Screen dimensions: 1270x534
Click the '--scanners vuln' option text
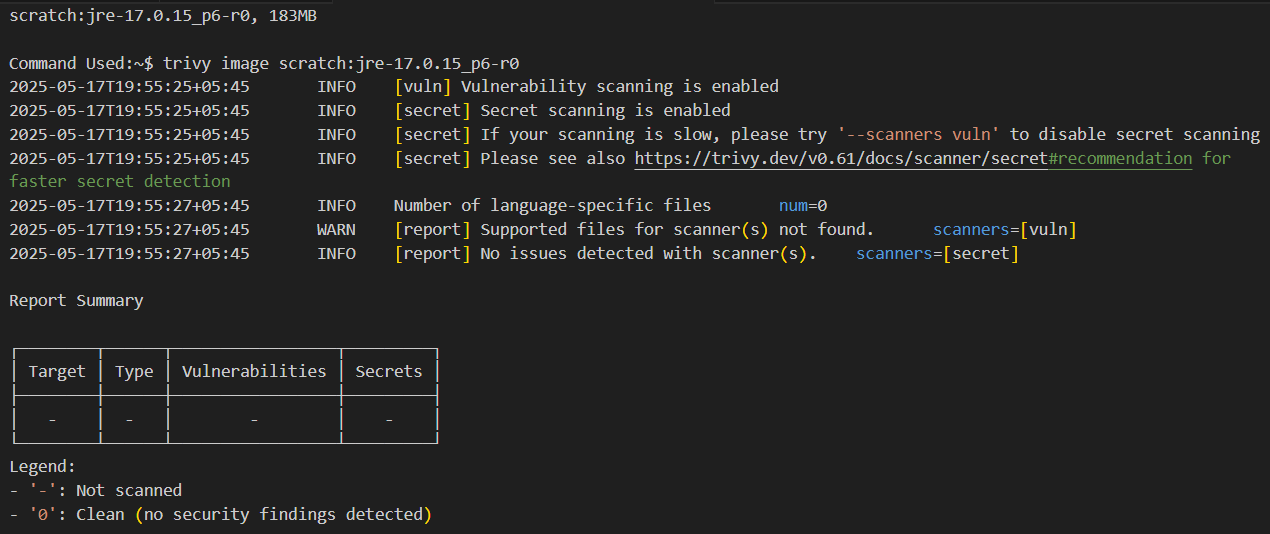pyautogui.click(x=918, y=135)
